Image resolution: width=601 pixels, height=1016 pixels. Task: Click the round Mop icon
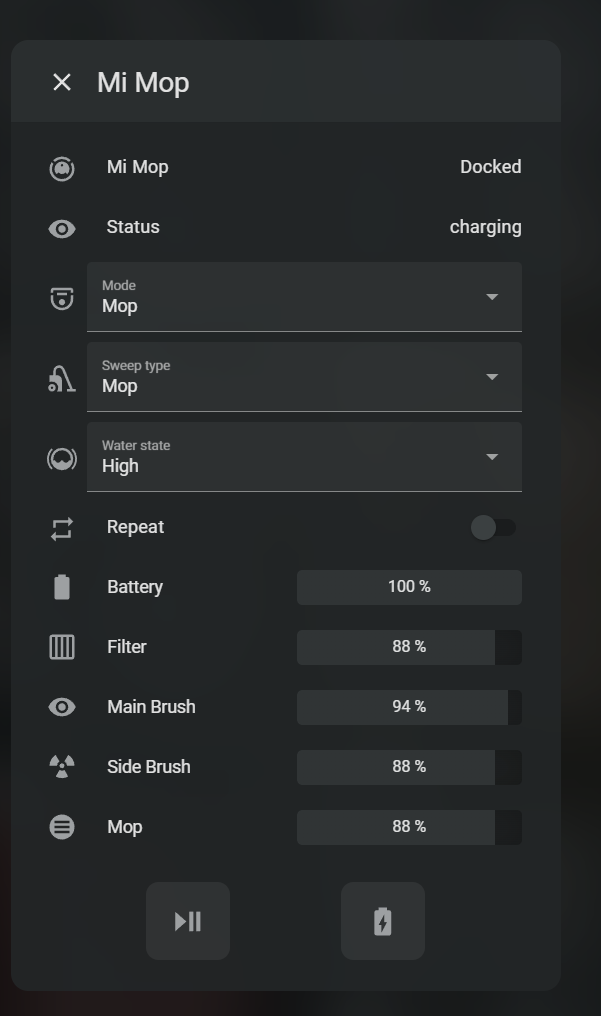[x=62, y=827]
